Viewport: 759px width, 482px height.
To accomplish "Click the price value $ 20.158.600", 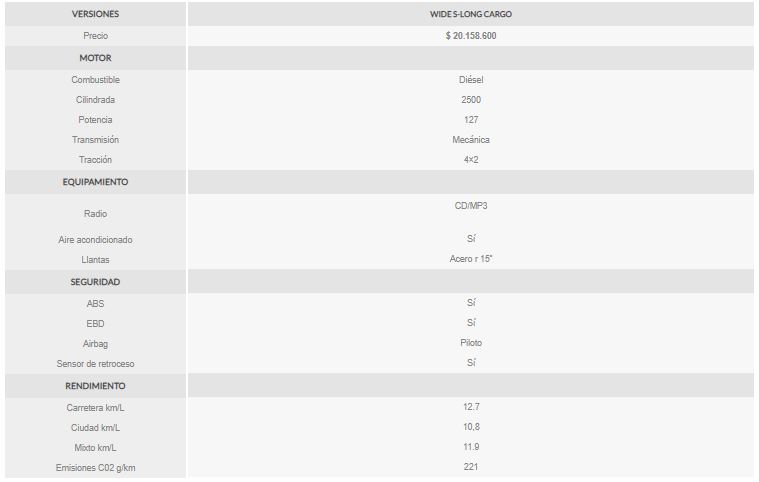I will click(x=471, y=36).
